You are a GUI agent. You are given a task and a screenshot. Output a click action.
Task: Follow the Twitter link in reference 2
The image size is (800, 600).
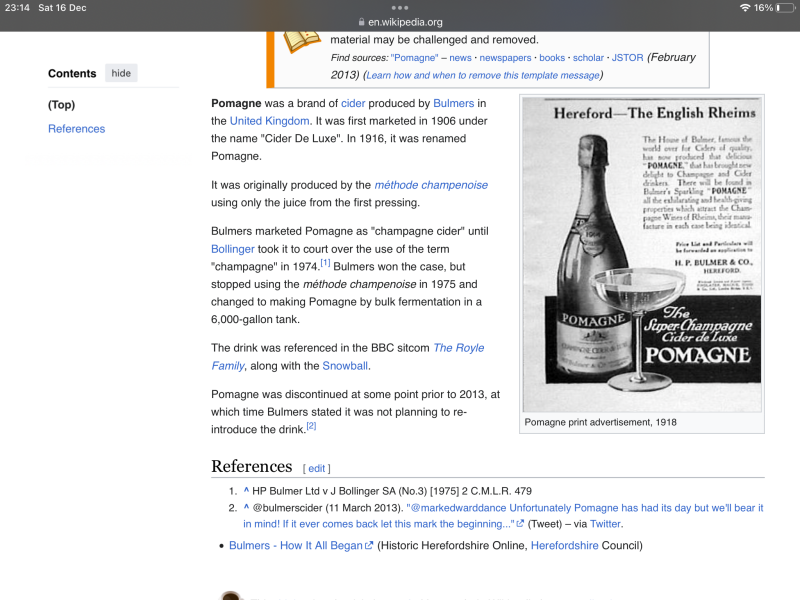tap(605, 523)
